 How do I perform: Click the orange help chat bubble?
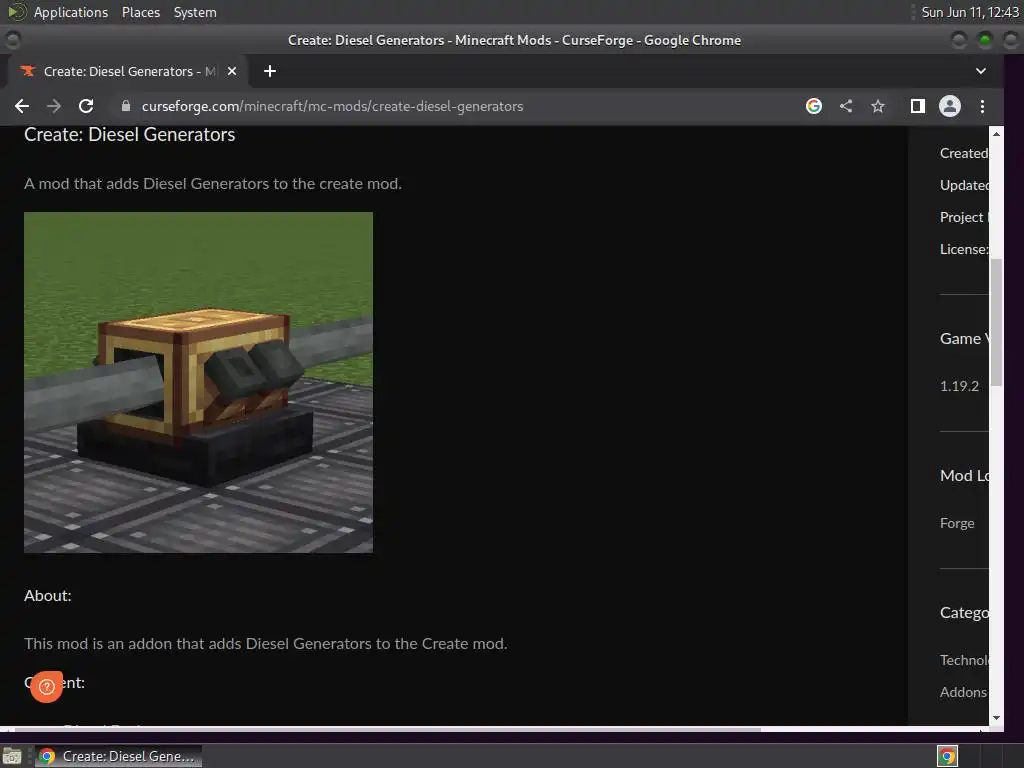[x=46, y=686]
